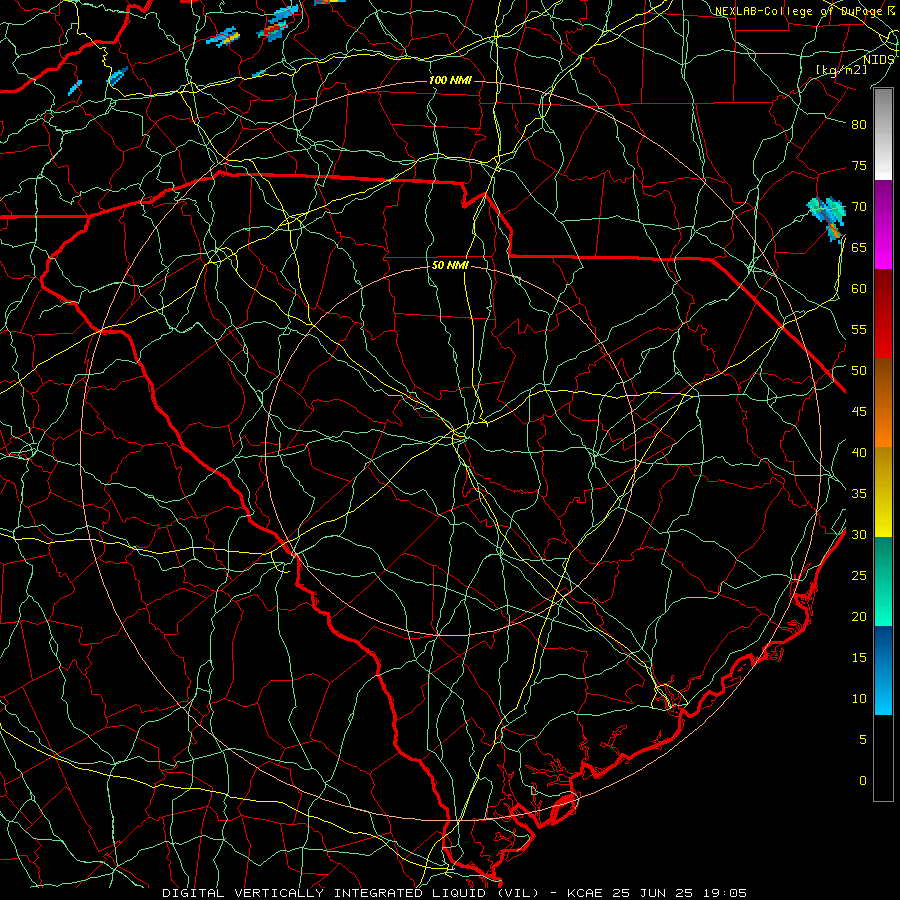The image size is (900, 900).
Task: Click the KCAE station ID in the footer
Action: pos(584,893)
